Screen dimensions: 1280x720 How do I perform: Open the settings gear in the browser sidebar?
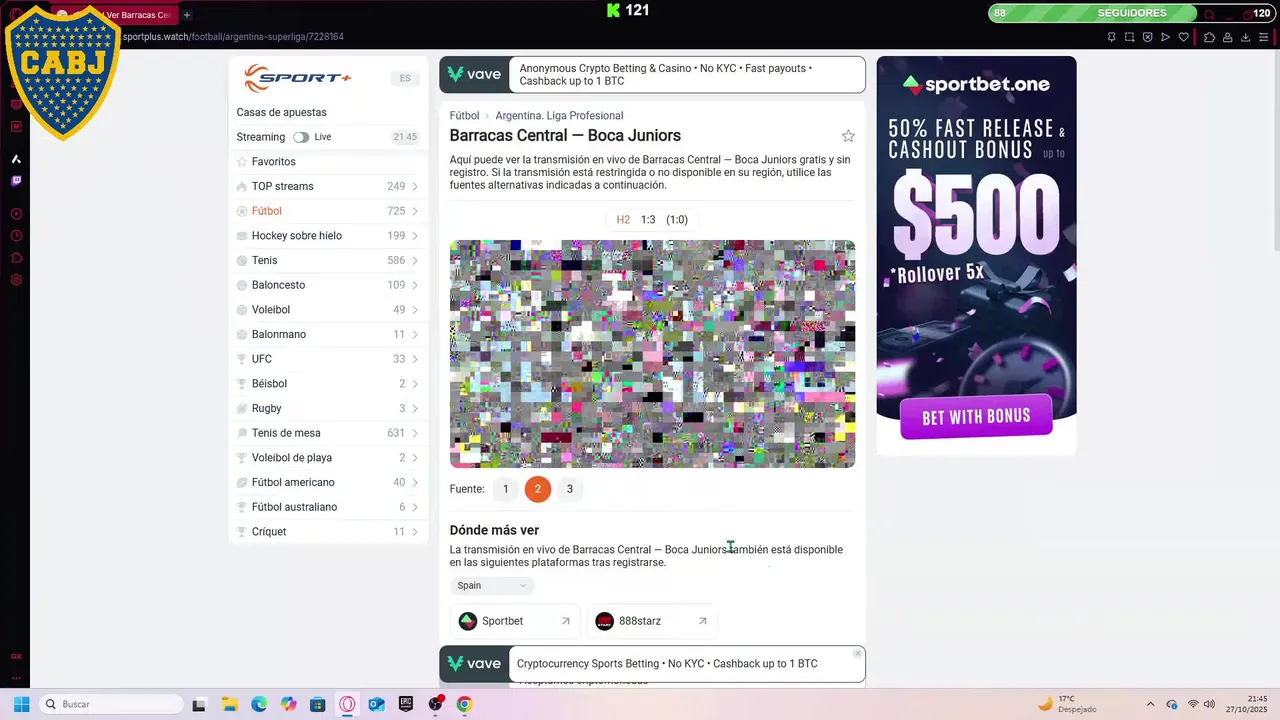tap(16, 280)
